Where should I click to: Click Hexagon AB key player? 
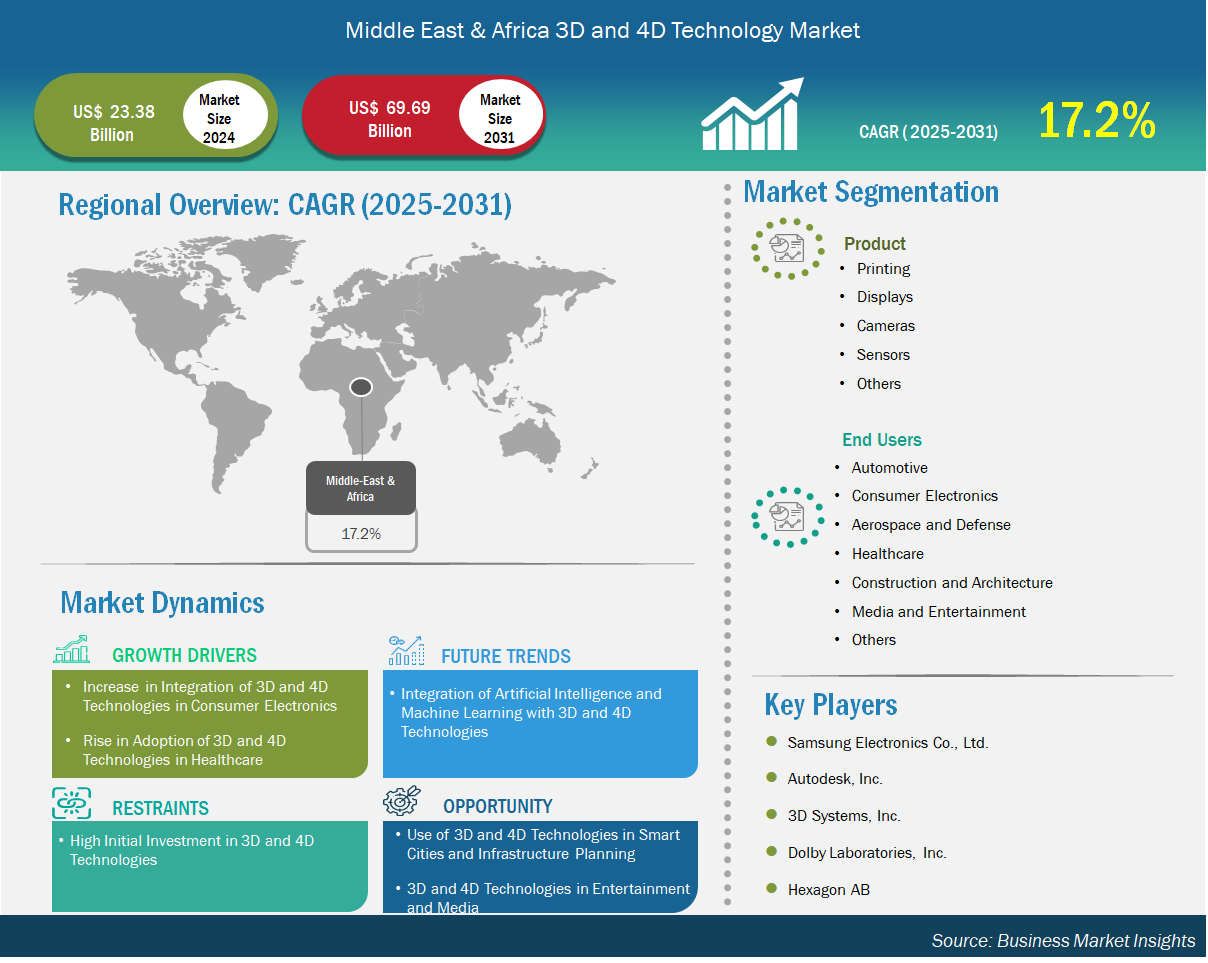829,890
